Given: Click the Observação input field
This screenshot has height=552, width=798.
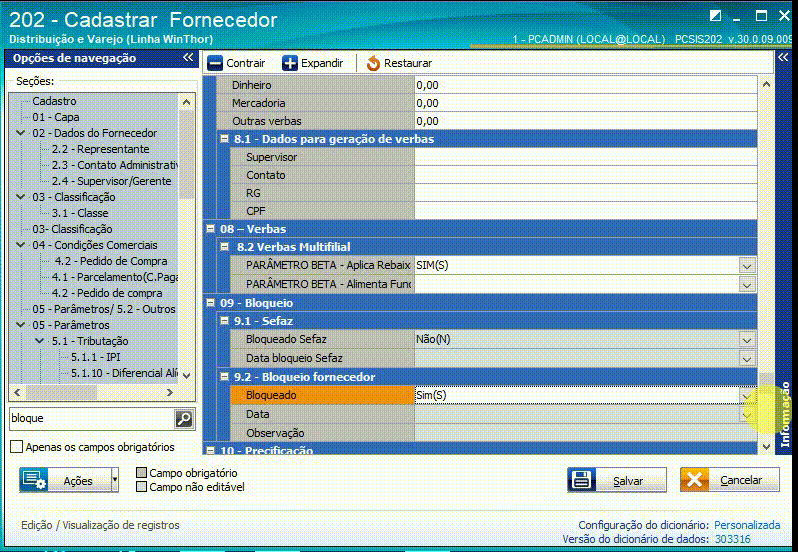Looking at the screenshot, I should click(585, 433).
